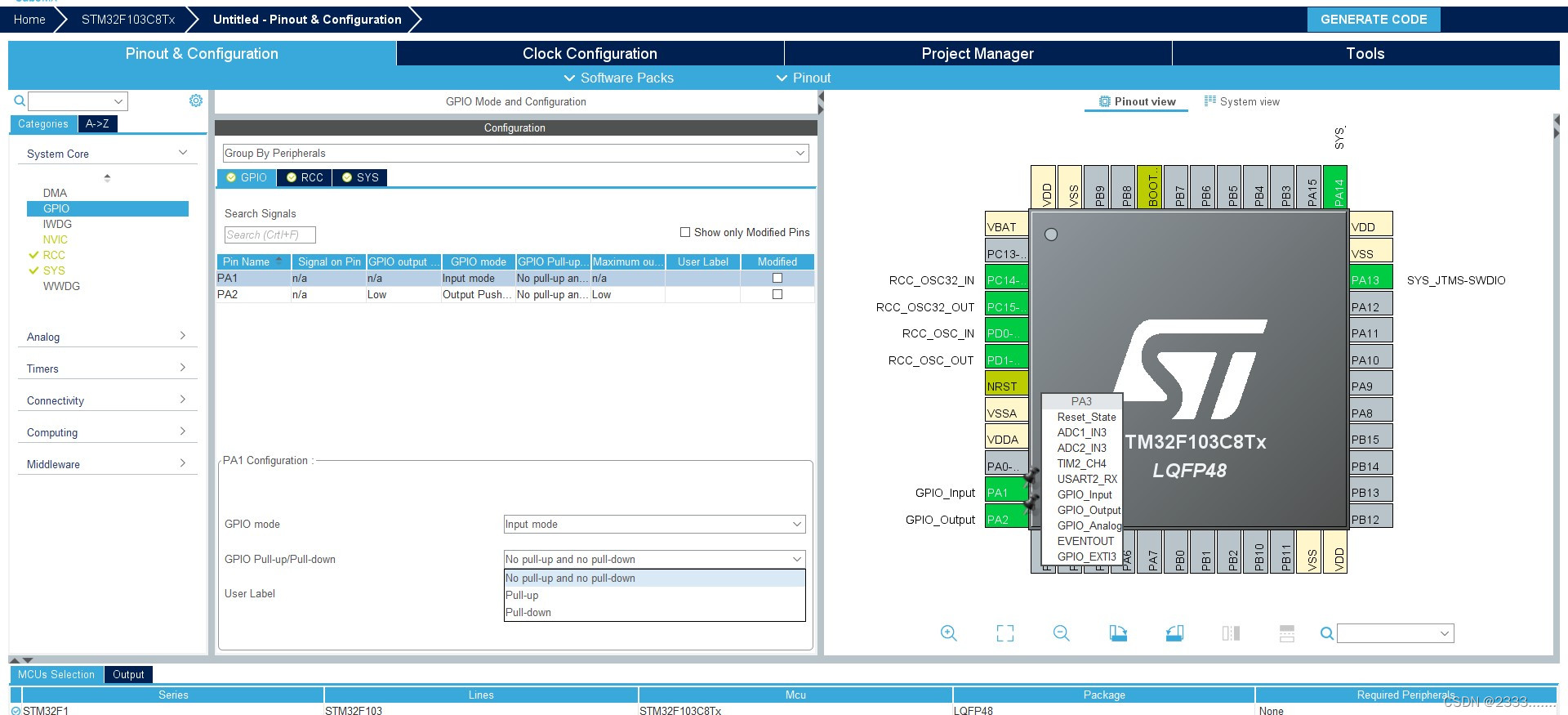Click the pinout search magnifier icon
Image resolution: width=1568 pixels, height=715 pixels.
pos(1327,633)
